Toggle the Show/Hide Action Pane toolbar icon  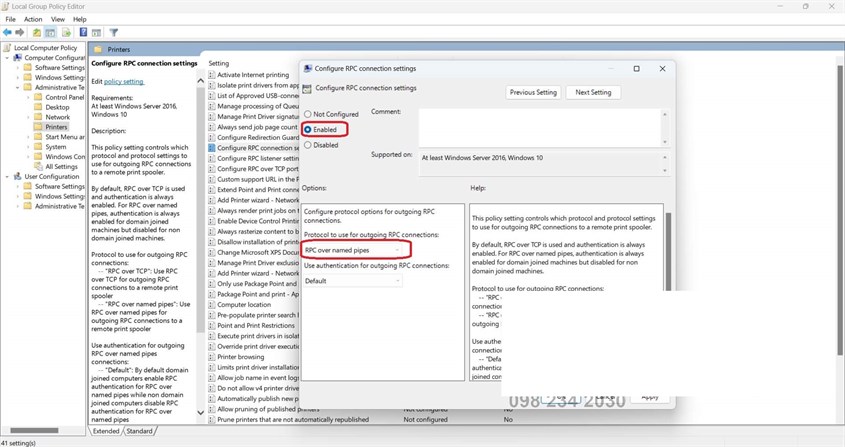click(x=96, y=33)
